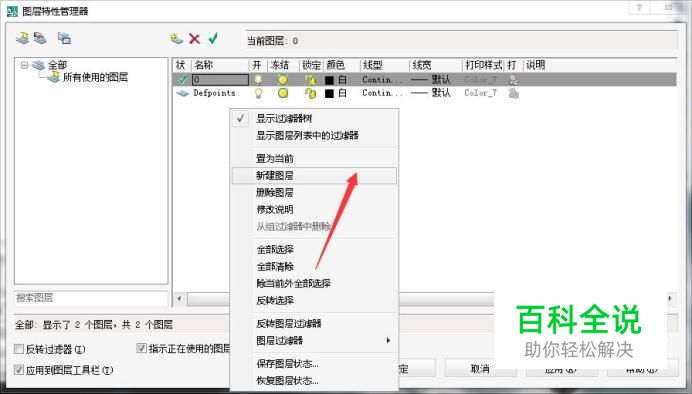This screenshot has height=394, width=692.
Task: Click the plot printer icon for Defpoints
Action: coord(513,93)
